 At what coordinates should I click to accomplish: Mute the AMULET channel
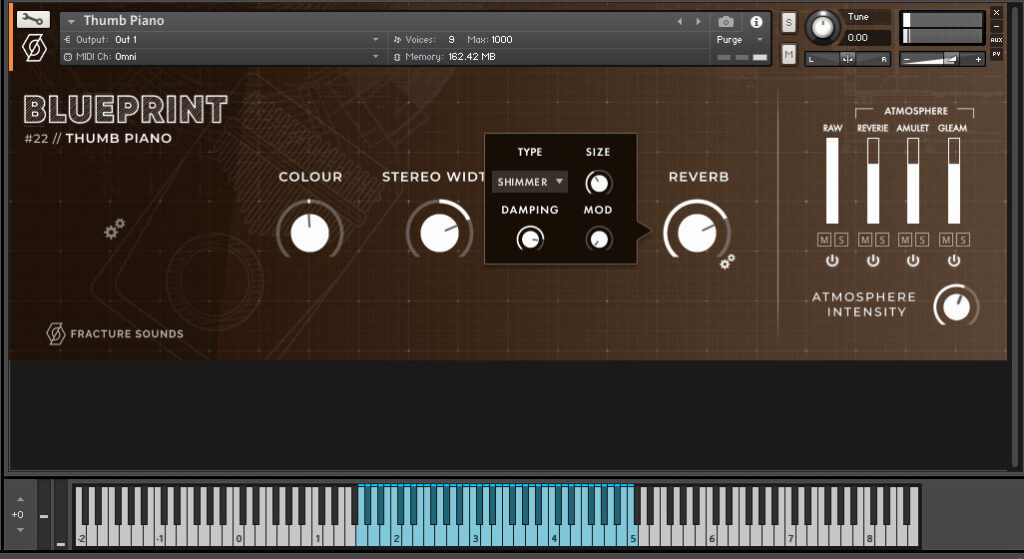905,240
